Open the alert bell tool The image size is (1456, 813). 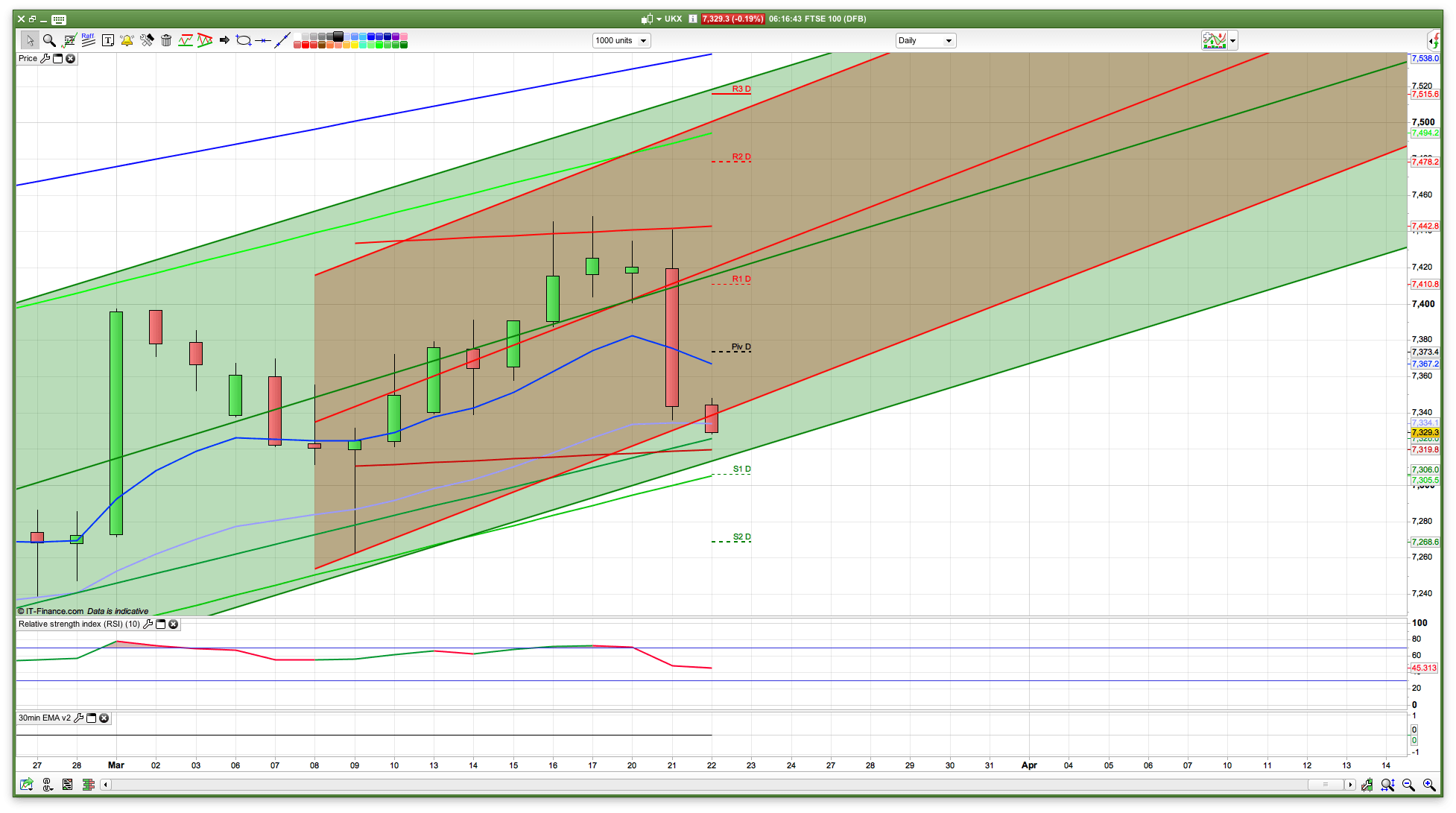pyautogui.click(x=127, y=40)
